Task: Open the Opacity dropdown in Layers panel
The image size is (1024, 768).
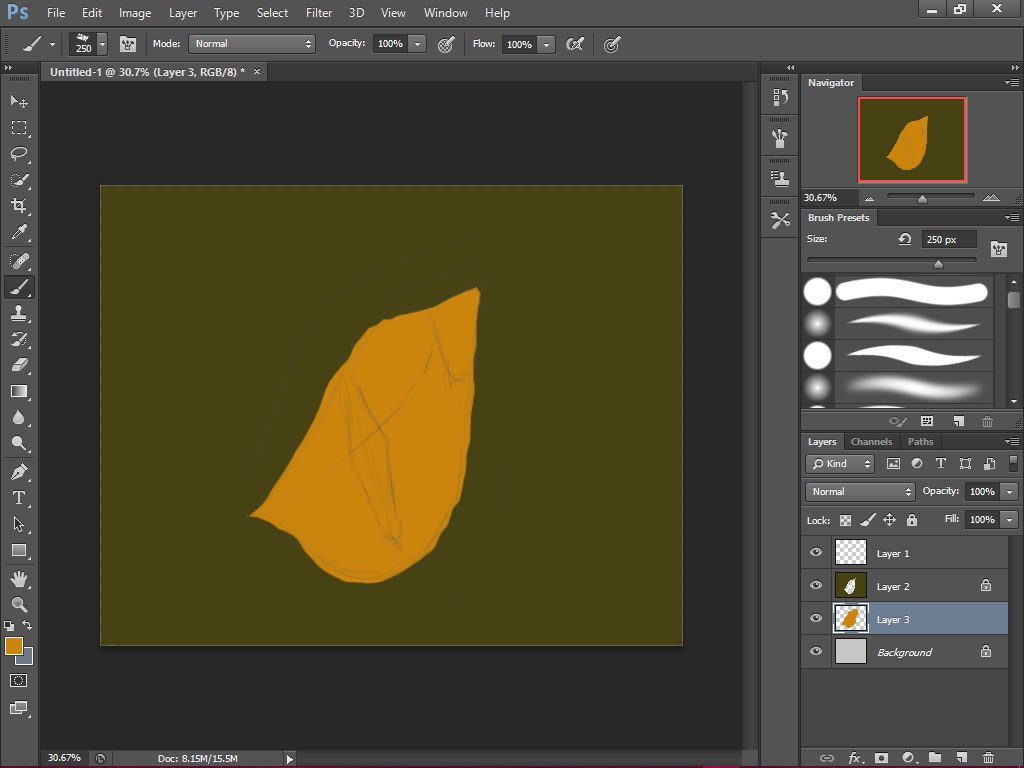Action: (x=1009, y=491)
